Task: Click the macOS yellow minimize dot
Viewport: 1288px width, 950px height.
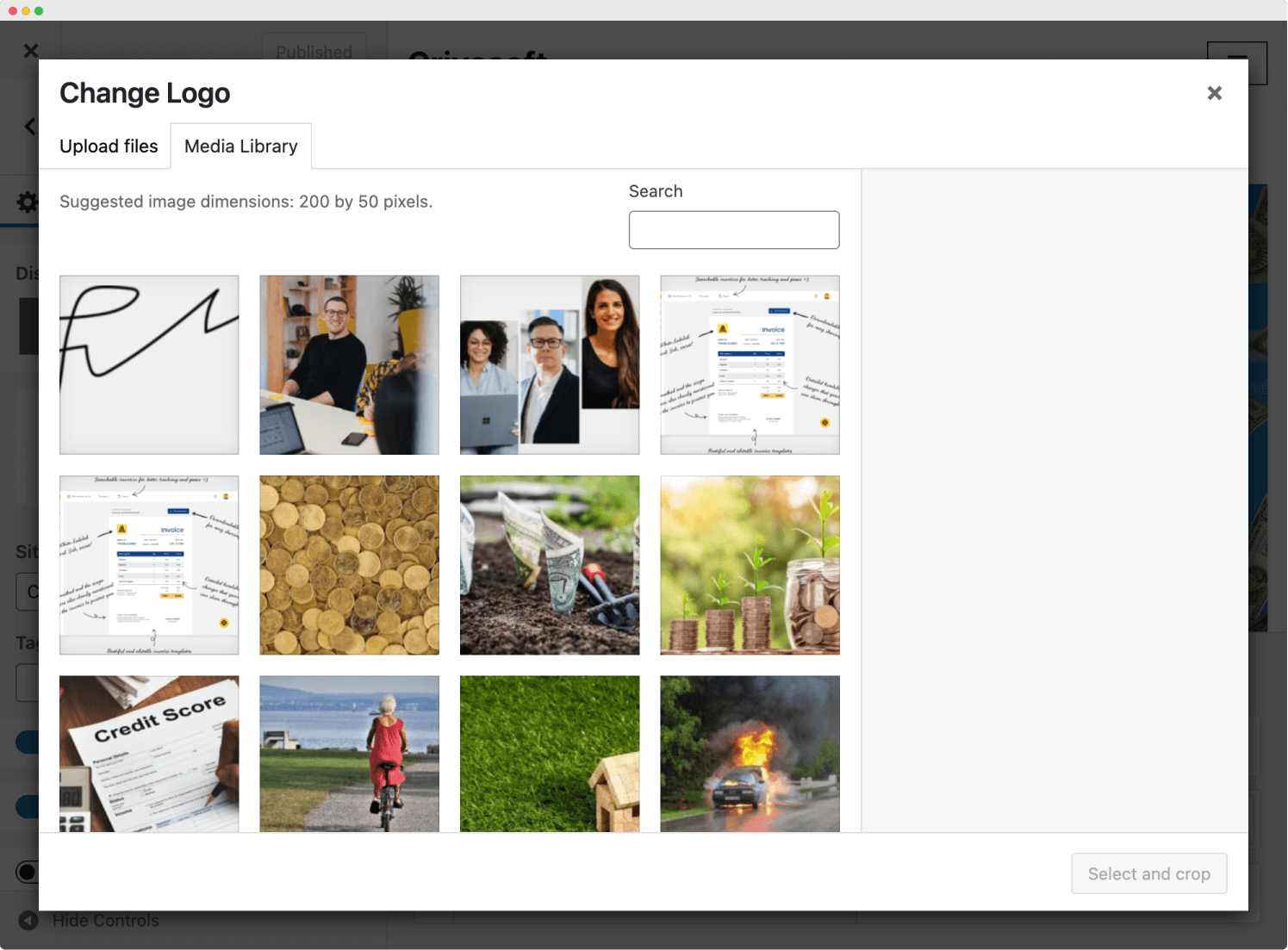Action: pos(26,10)
